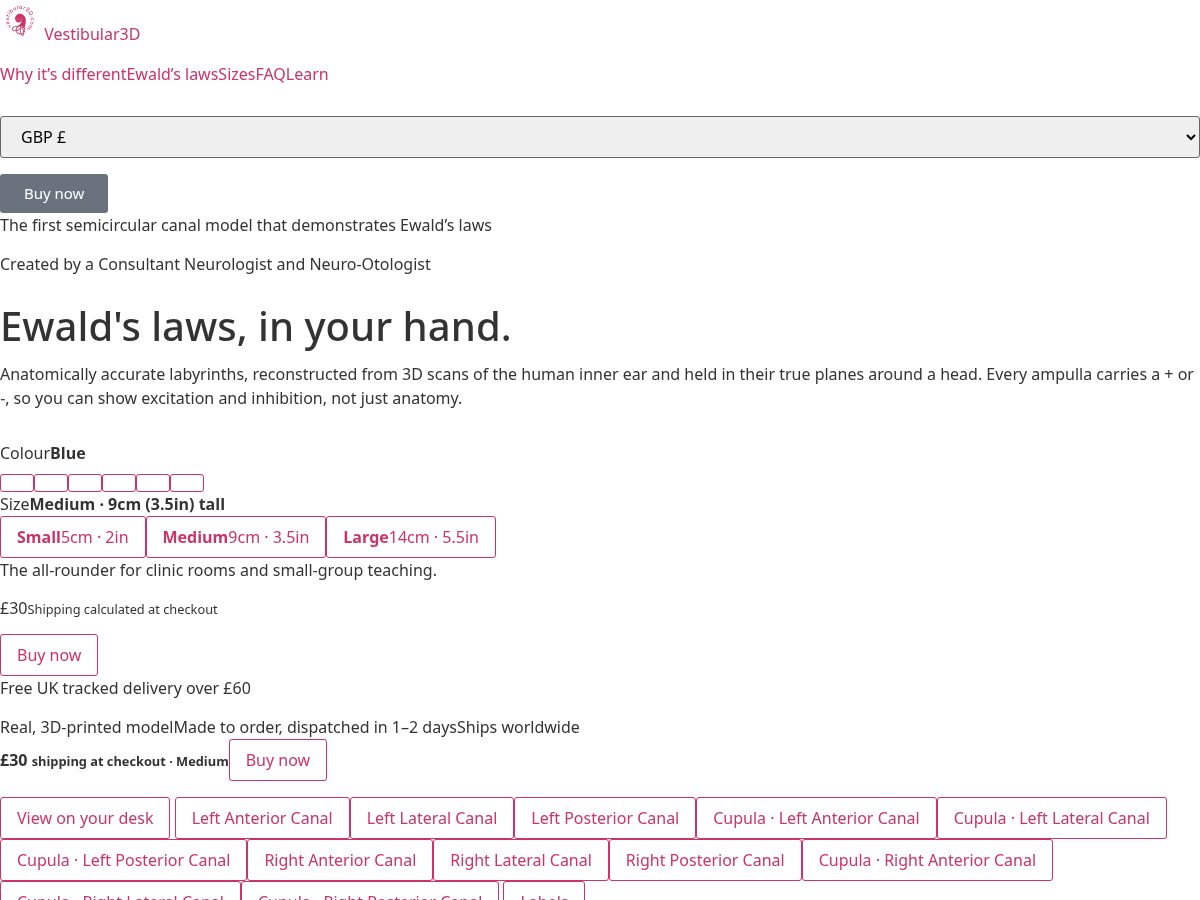Show the Left Posterior Canal view
Screen dimensions: 1200x900
point(605,818)
